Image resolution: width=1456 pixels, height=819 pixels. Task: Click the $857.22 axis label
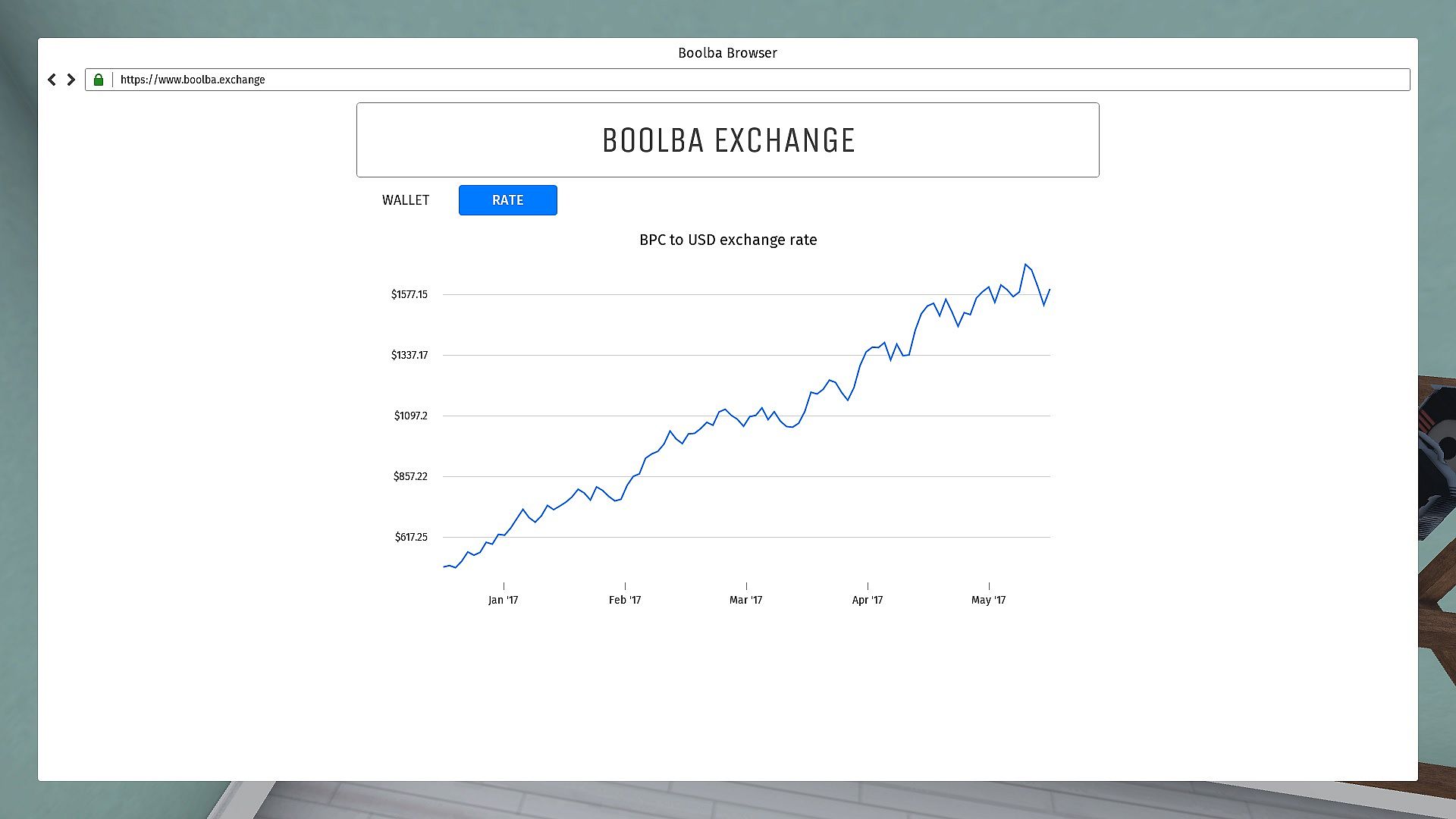click(x=409, y=476)
